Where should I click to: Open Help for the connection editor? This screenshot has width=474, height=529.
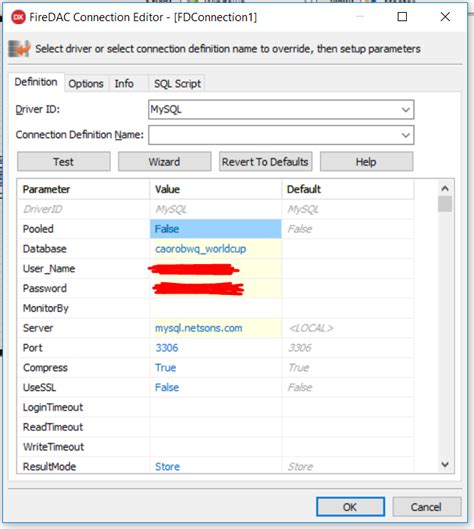(366, 162)
